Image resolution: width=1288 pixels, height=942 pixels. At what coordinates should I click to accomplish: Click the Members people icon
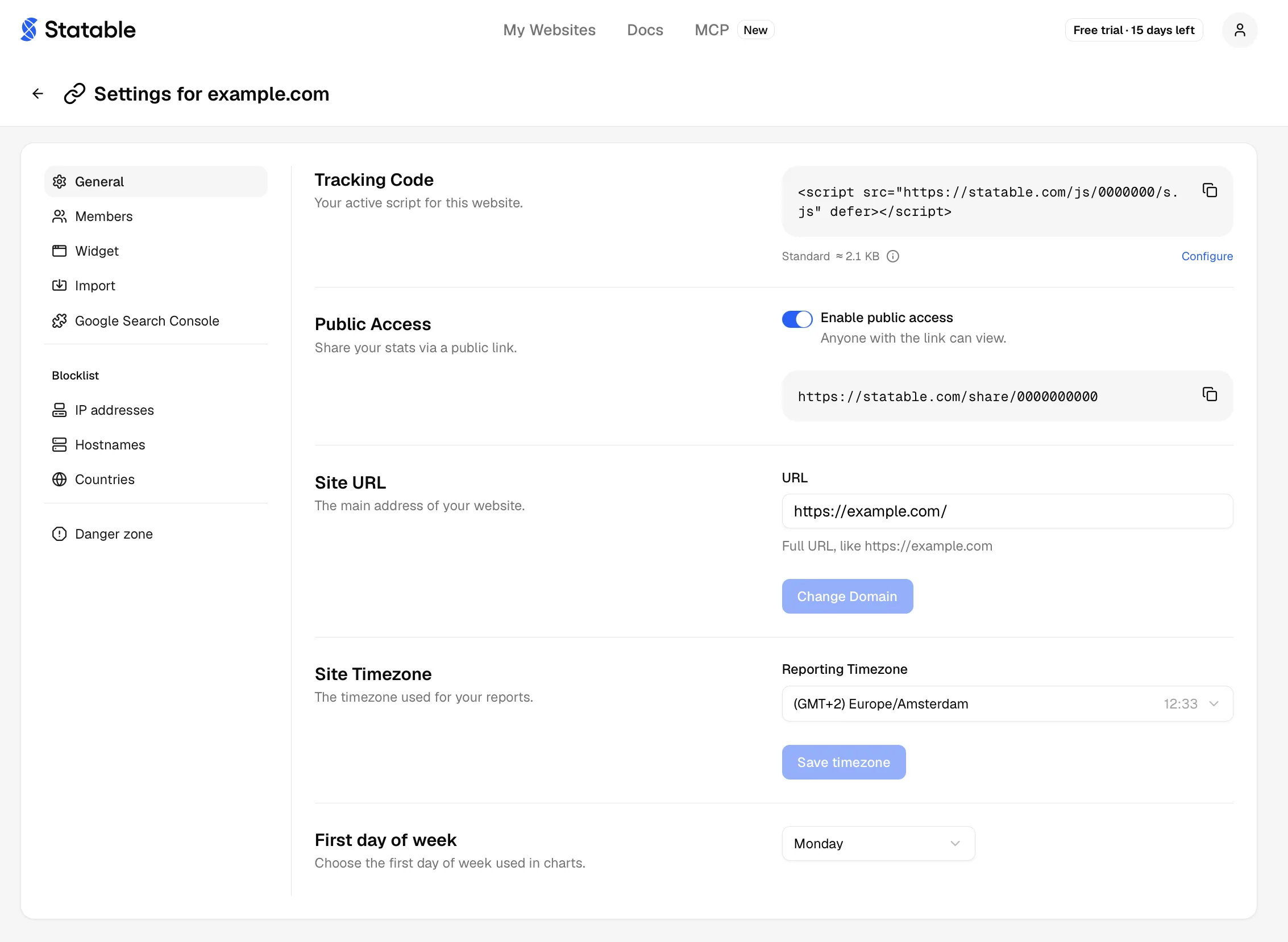tap(59, 216)
